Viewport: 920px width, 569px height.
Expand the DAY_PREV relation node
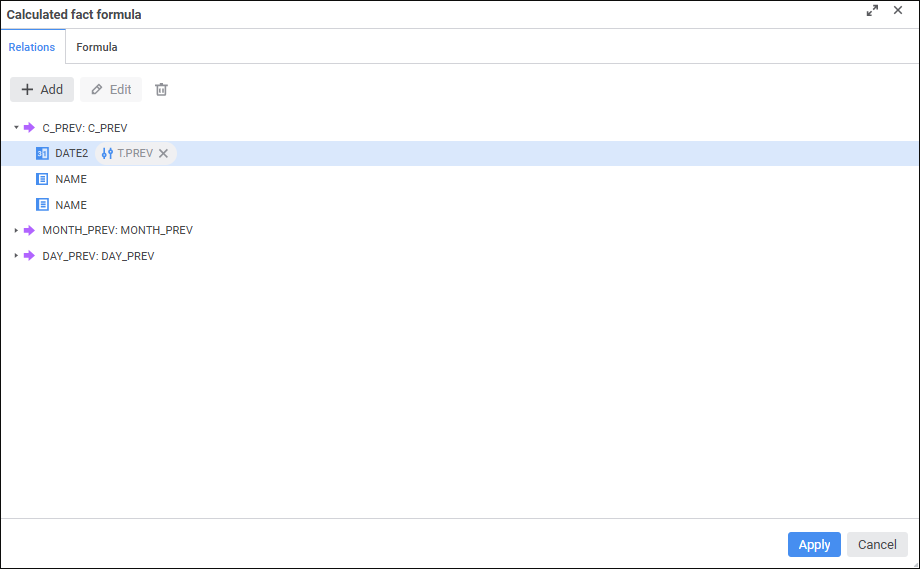click(16, 256)
